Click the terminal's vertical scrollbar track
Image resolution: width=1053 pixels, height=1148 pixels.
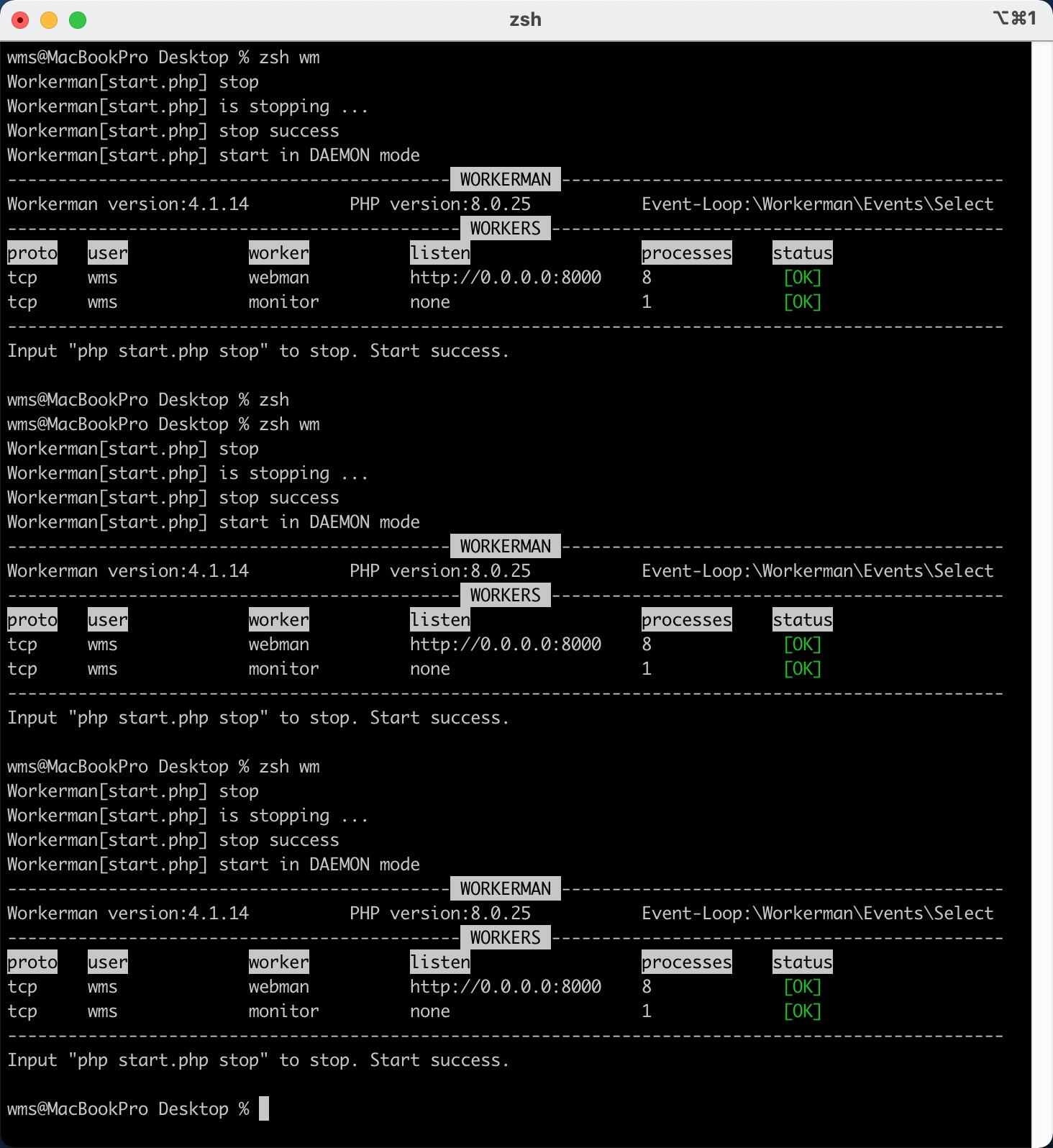click(1041, 594)
